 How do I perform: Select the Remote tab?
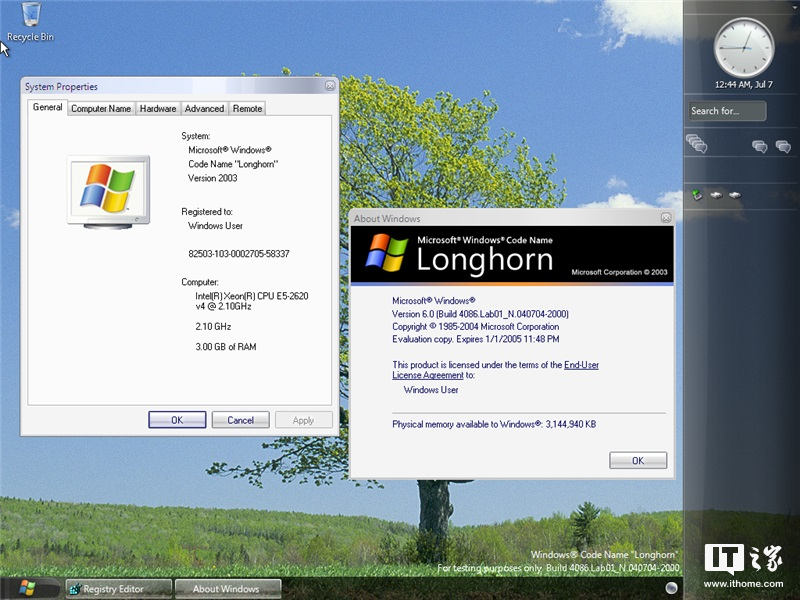coord(247,109)
